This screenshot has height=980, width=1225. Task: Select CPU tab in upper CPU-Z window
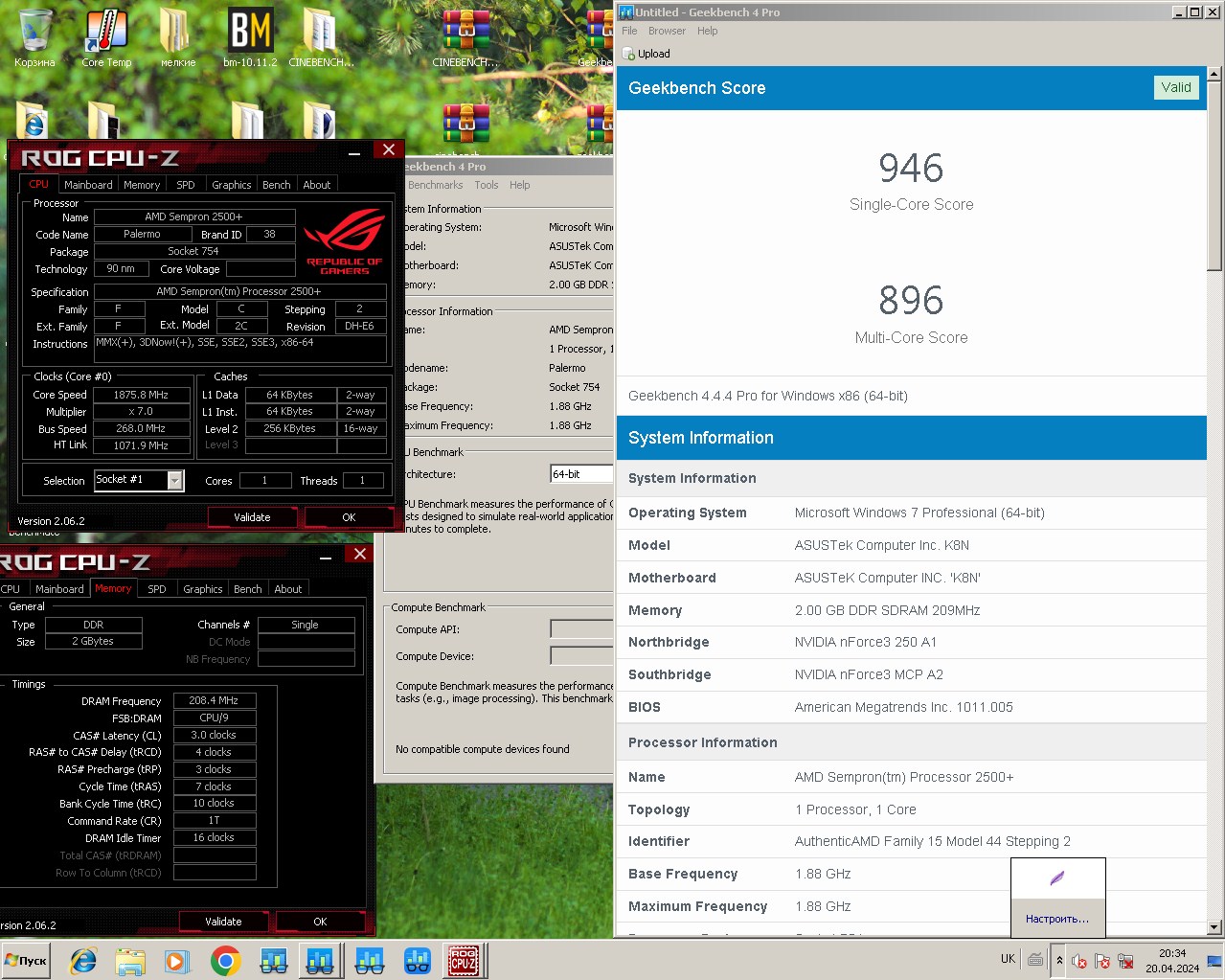pos(38,184)
